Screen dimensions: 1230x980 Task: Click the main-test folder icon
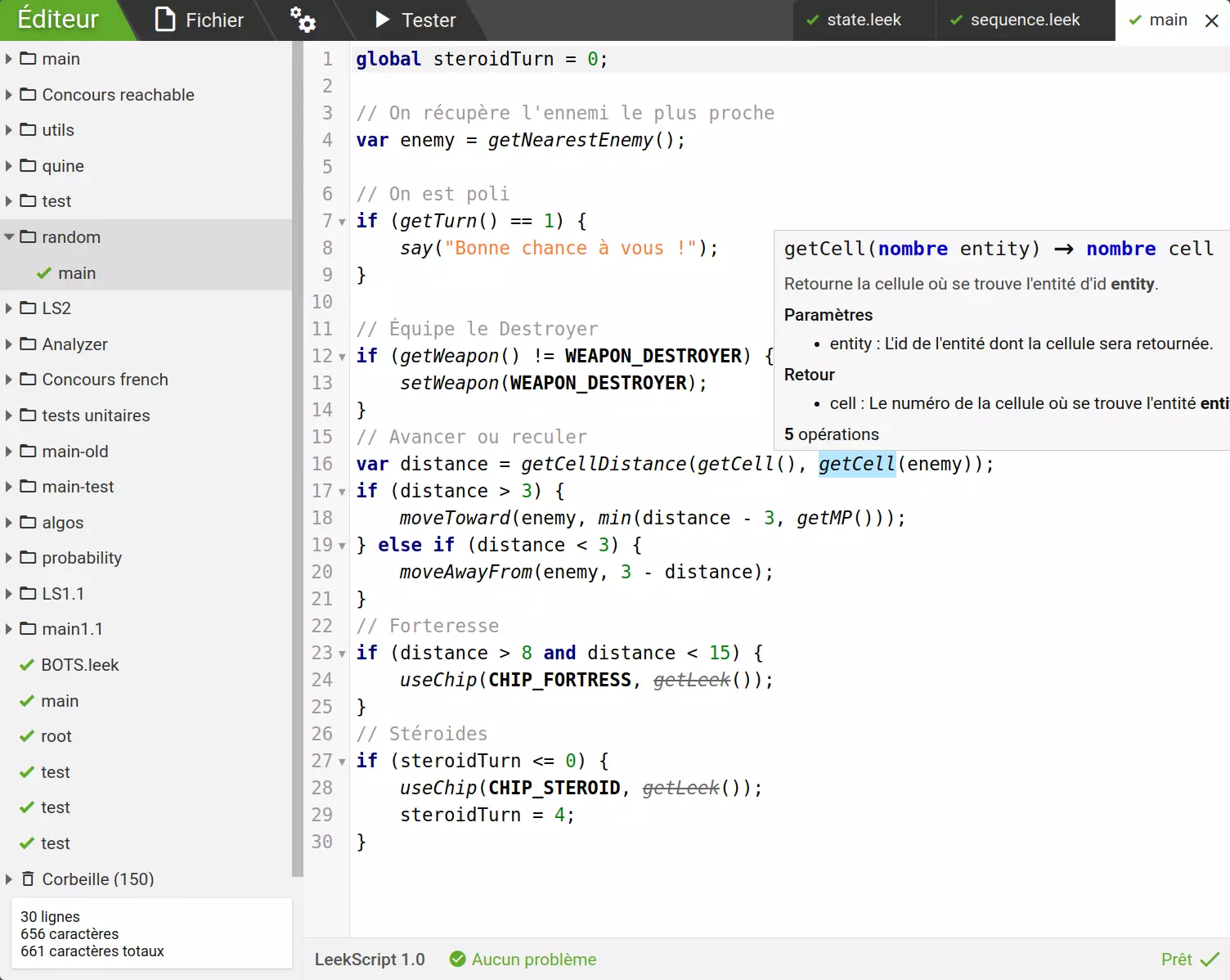coord(29,486)
